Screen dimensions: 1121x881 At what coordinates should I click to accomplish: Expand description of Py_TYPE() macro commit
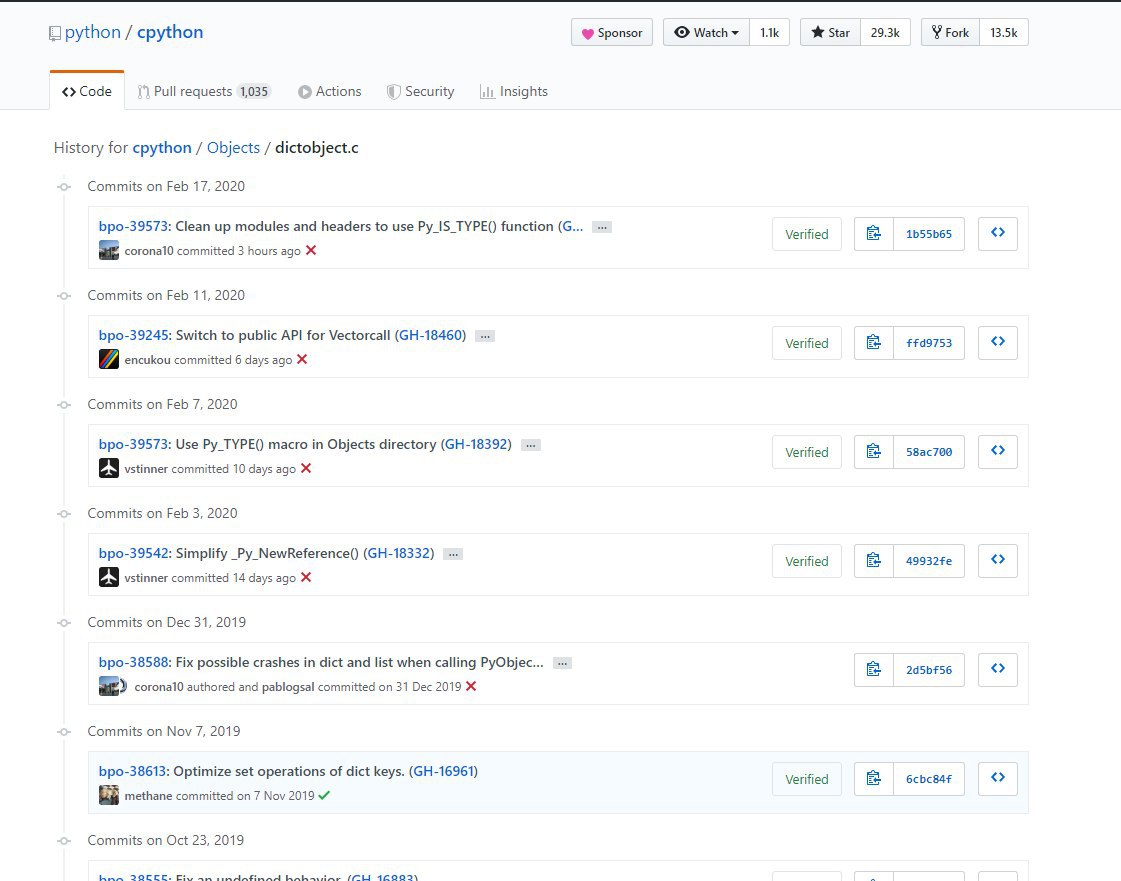pos(530,446)
